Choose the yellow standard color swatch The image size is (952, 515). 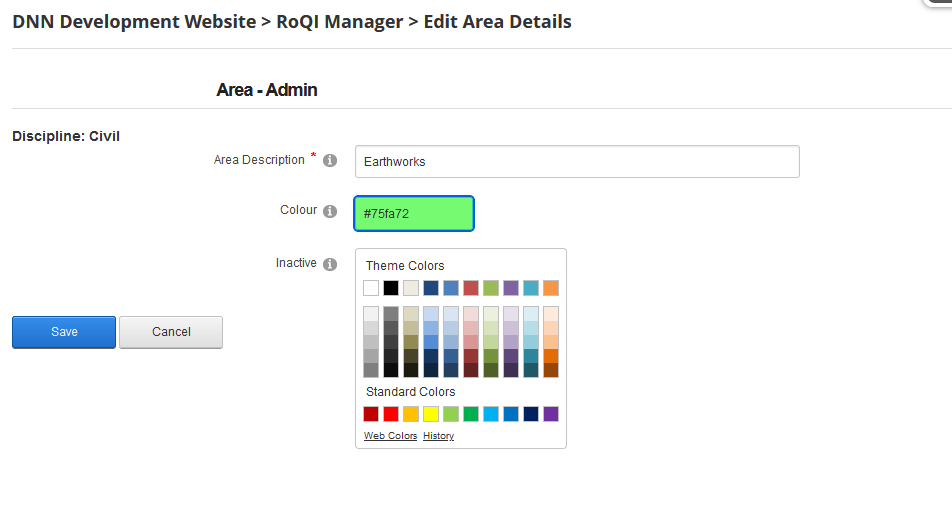click(x=431, y=414)
